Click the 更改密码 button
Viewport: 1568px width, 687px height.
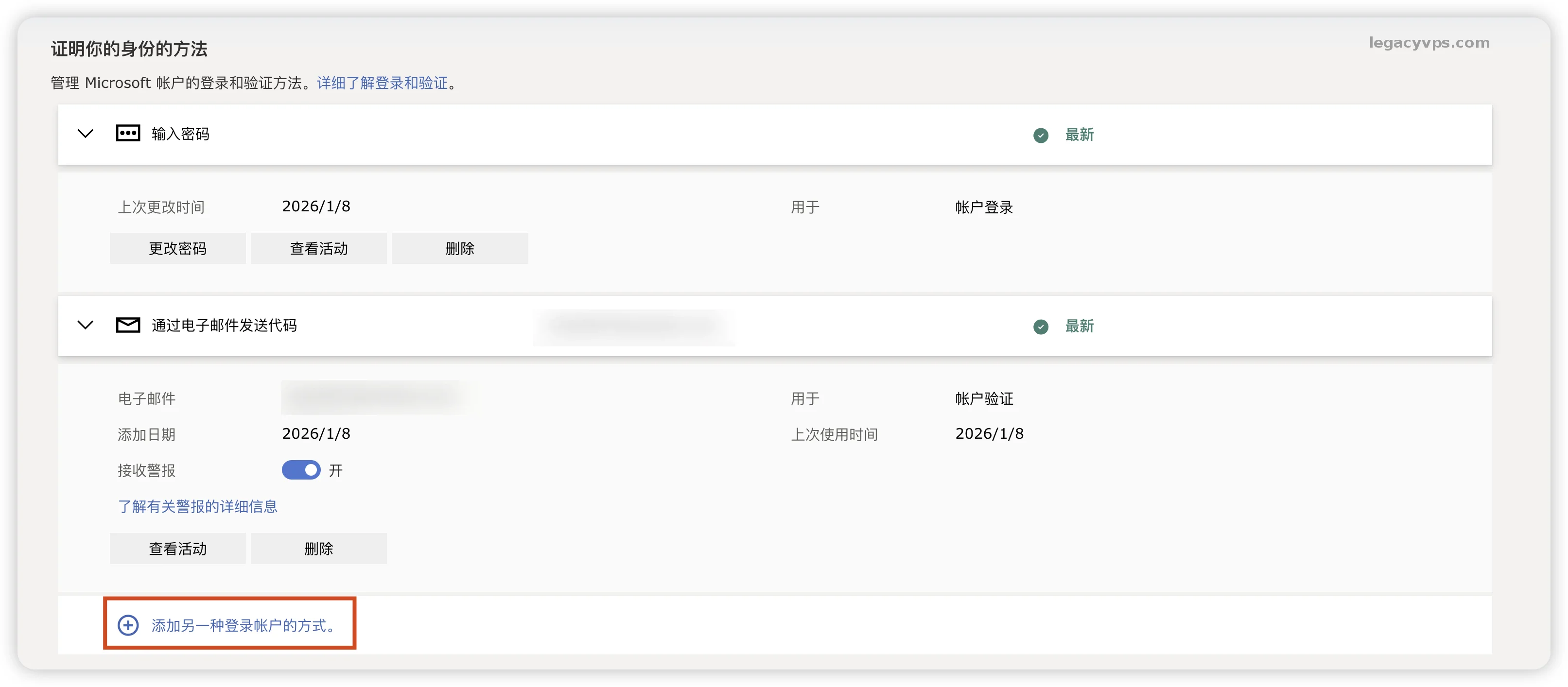(177, 248)
